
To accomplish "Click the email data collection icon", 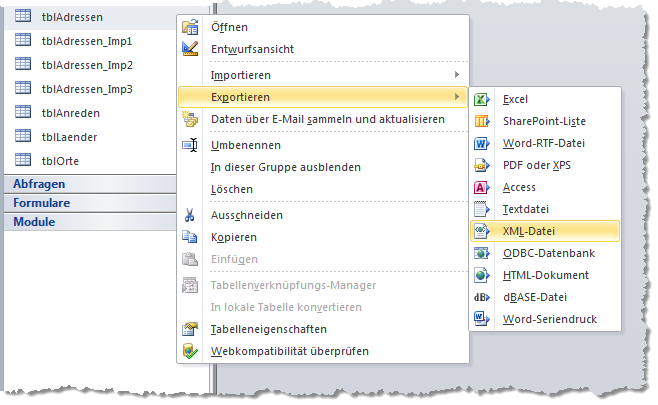I will click(190, 119).
